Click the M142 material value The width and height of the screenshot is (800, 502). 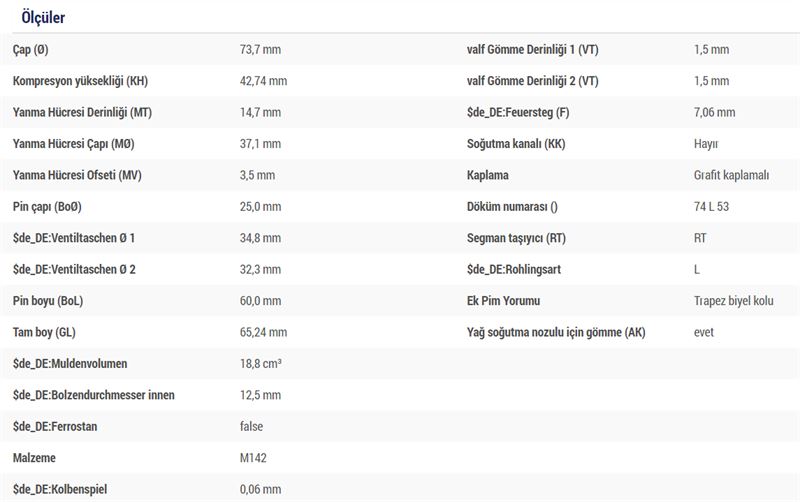click(x=254, y=458)
